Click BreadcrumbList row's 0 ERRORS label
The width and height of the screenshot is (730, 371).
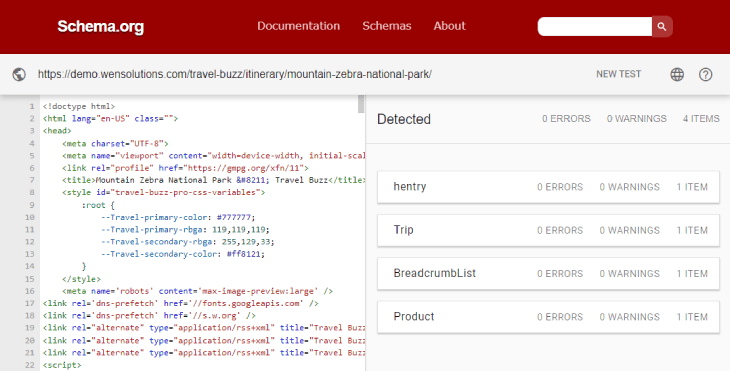tap(560, 273)
